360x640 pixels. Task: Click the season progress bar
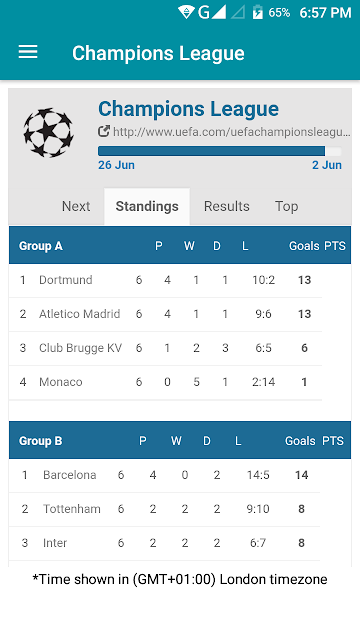point(220,151)
